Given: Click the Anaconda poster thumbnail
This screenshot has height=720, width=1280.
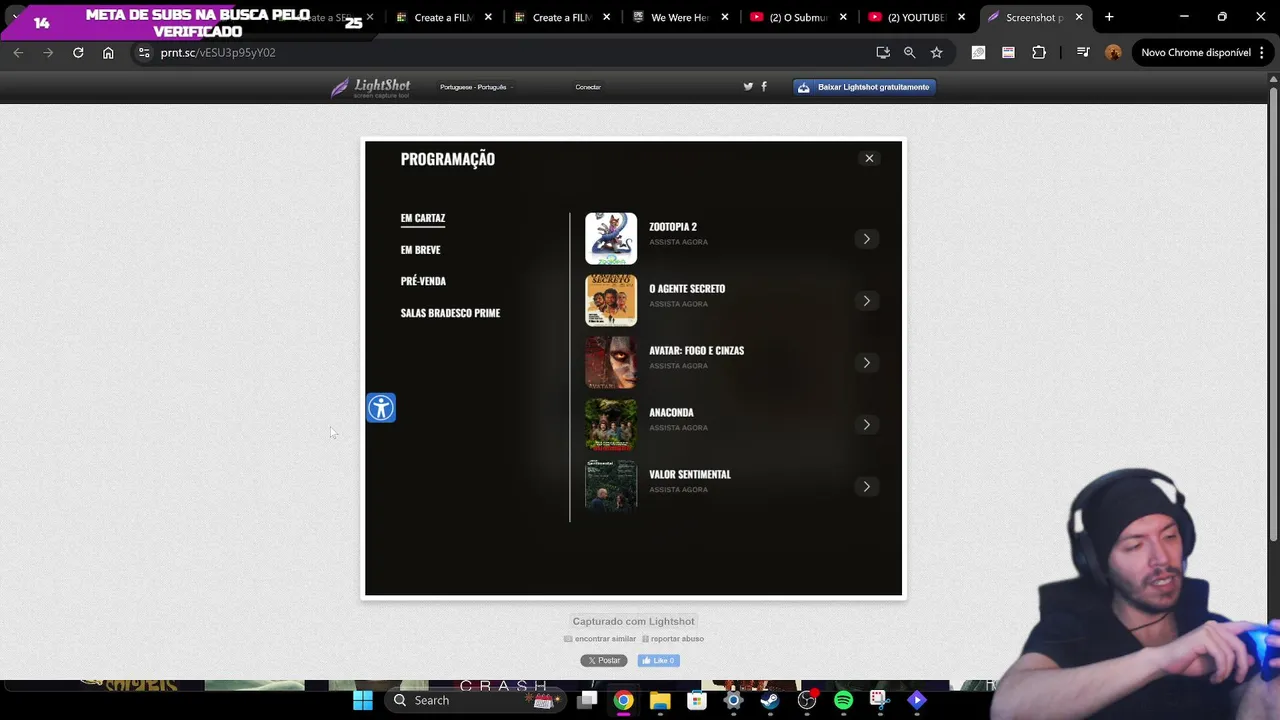Looking at the screenshot, I should point(611,424).
